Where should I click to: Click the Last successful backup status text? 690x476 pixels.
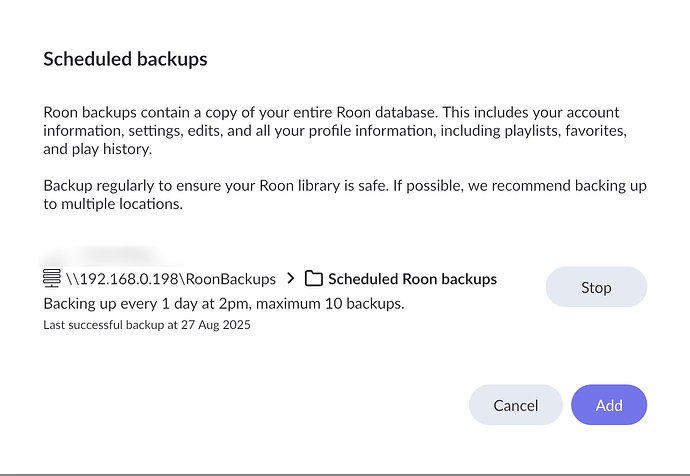[147, 325]
